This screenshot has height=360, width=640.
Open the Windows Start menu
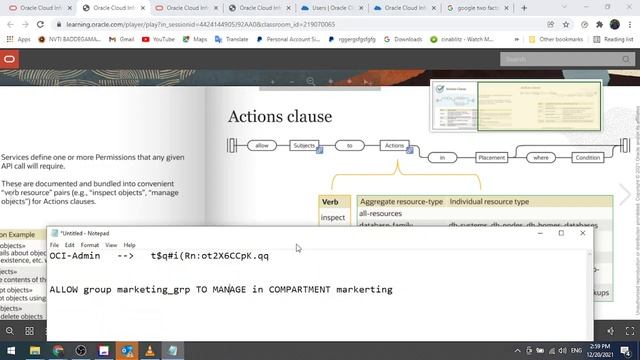11,351
